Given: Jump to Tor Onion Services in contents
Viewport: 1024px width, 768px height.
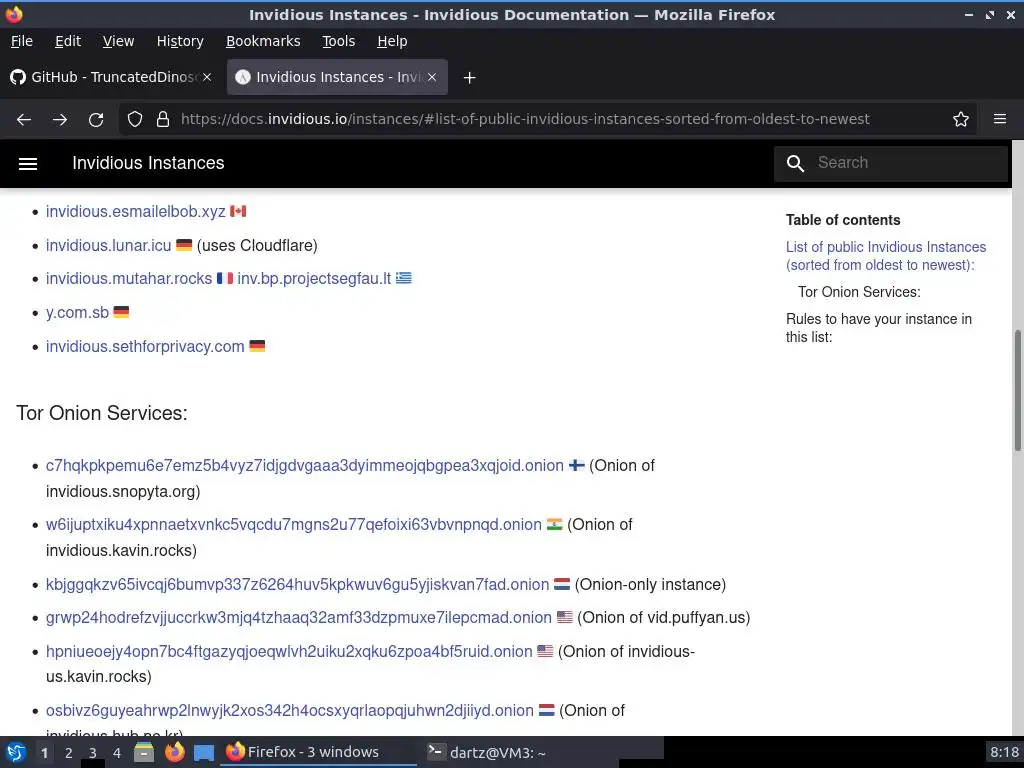Looking at the screenshot, I should (859, 292).
